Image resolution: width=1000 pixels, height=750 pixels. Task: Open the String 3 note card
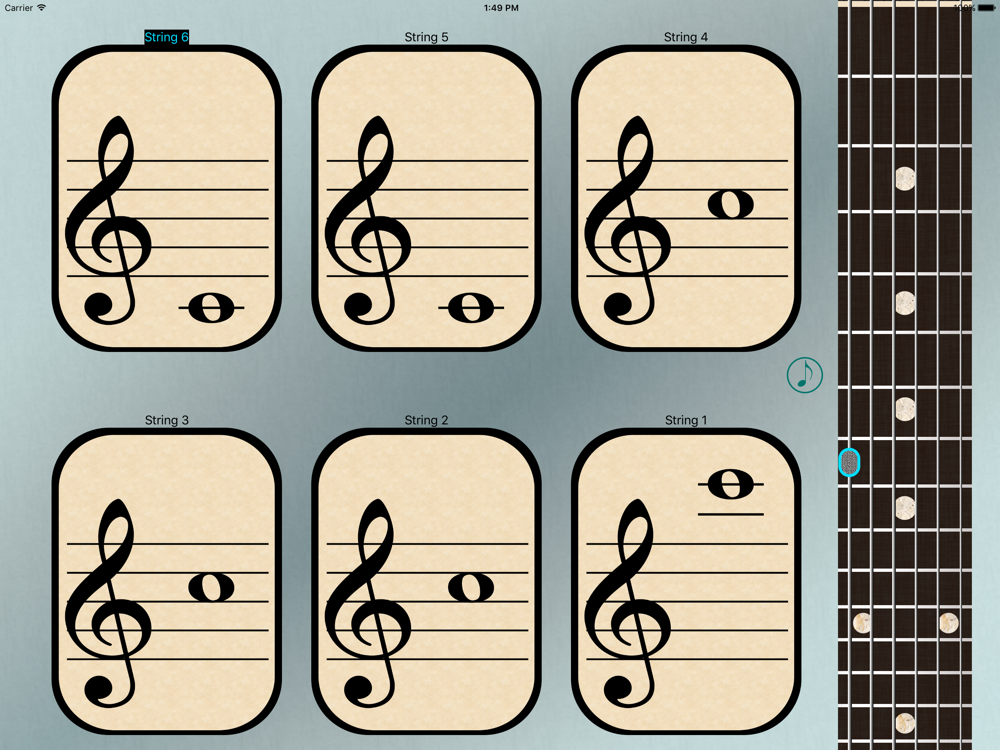[166, 581]
